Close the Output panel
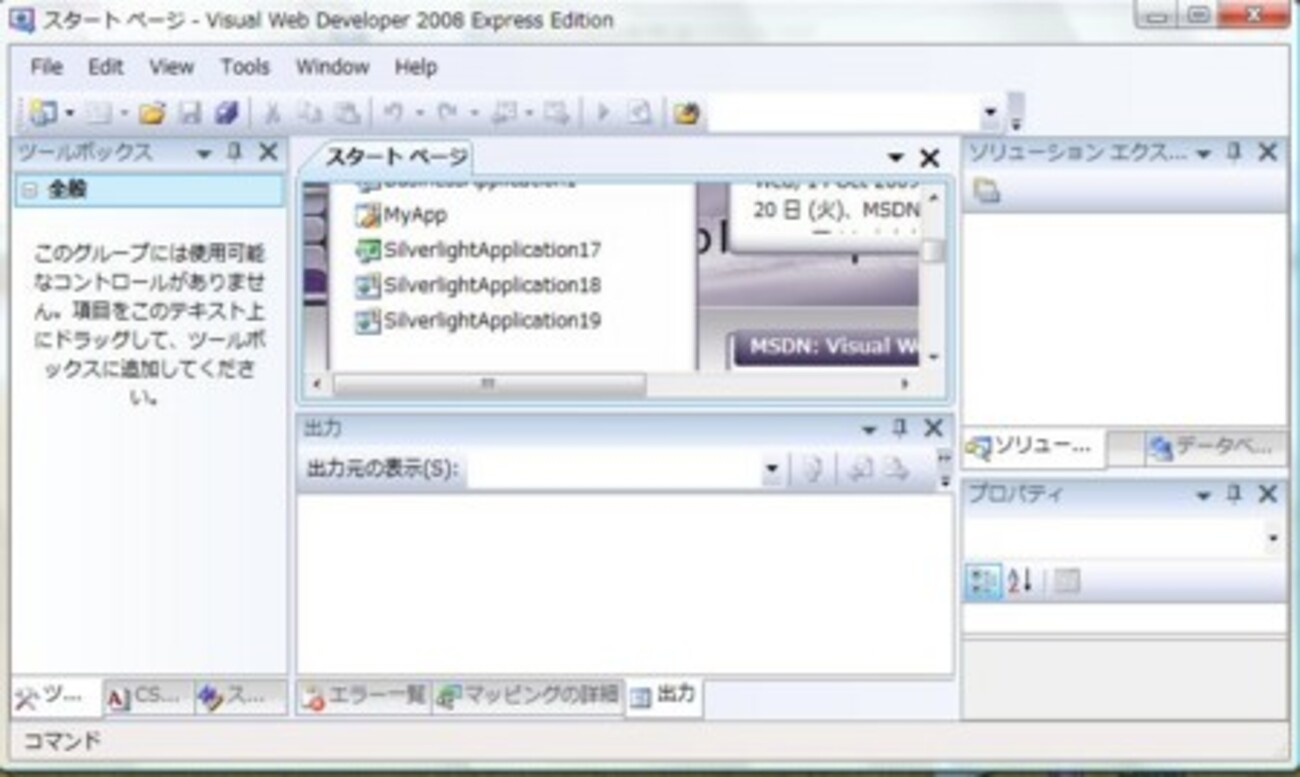The image size is (1300, 777). tap(933, 428)
